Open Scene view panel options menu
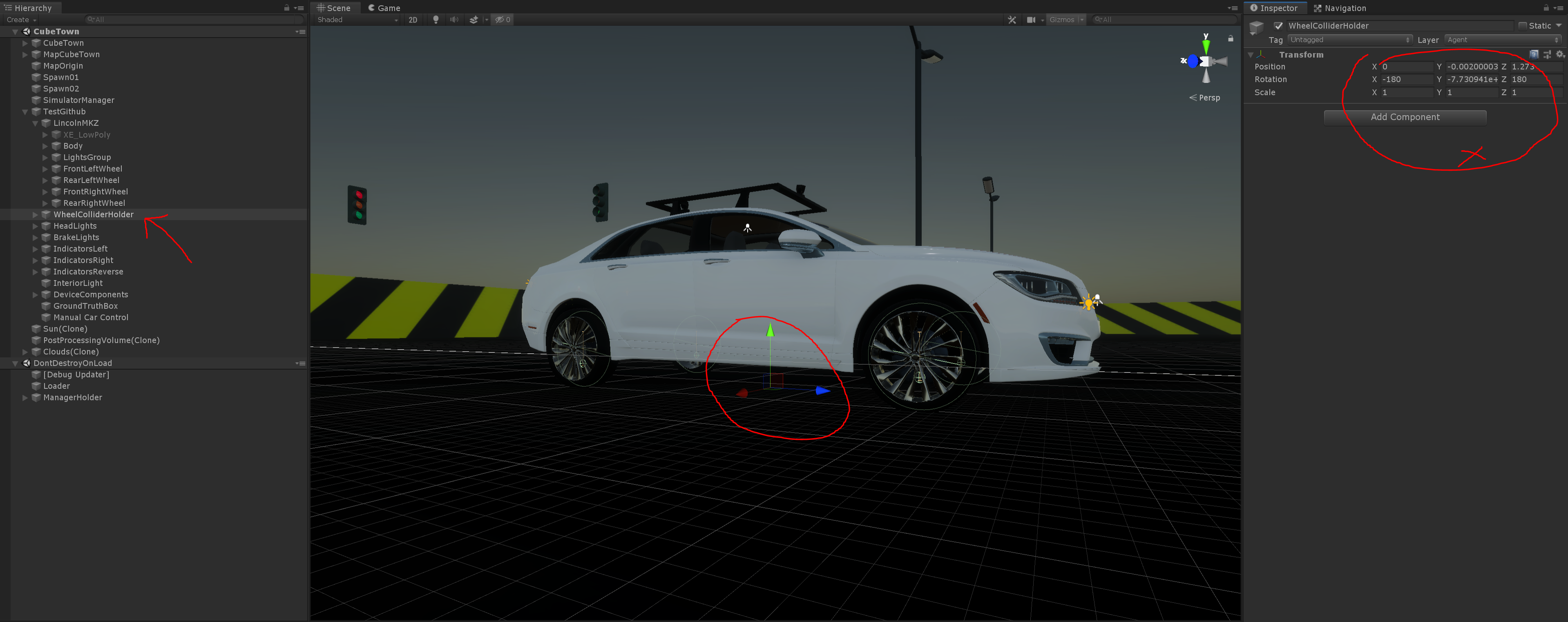1568x622 pixels. click(x=1233, y=8)
